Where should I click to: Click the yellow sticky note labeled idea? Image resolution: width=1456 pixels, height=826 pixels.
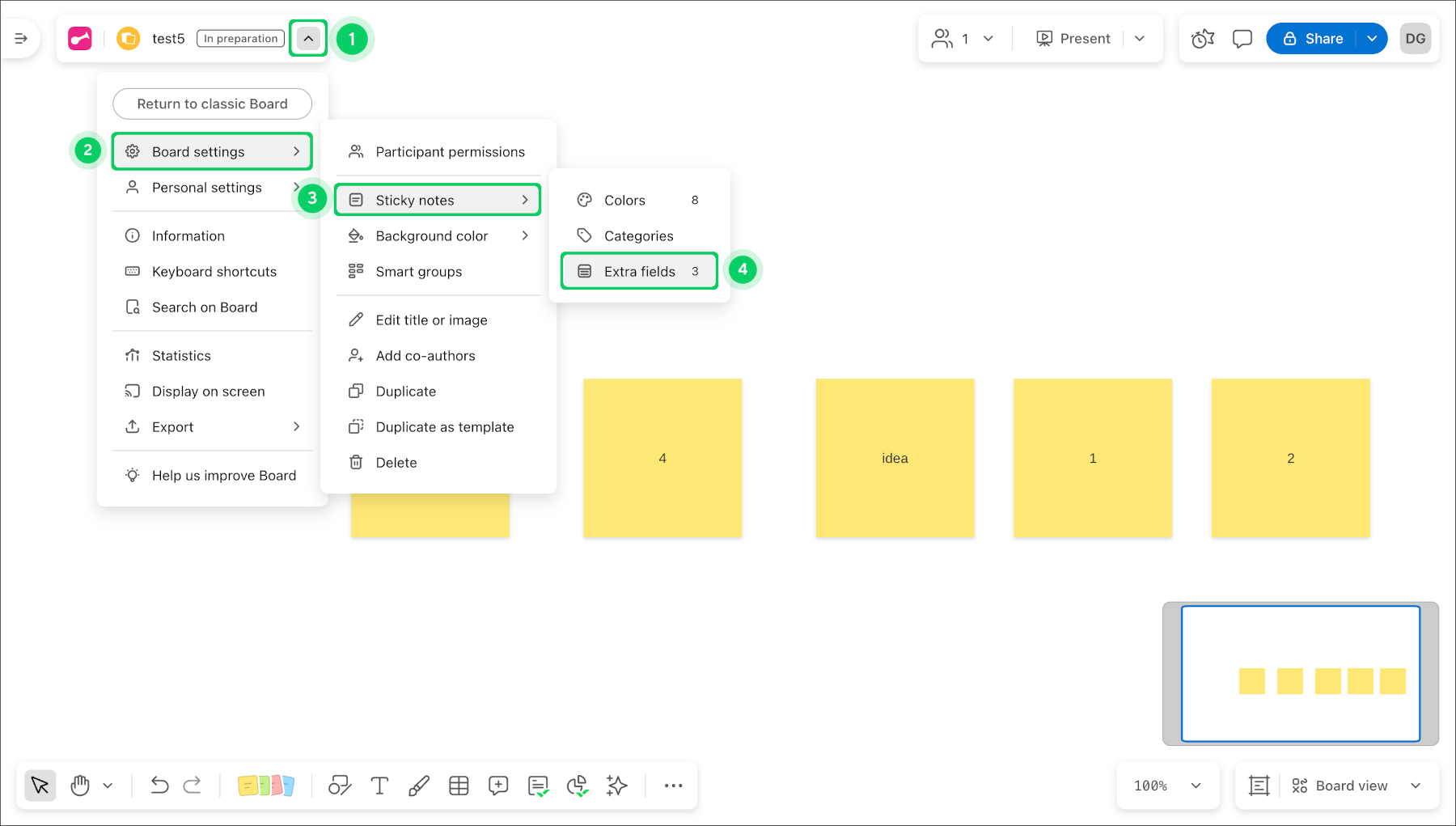coord(895,458)
